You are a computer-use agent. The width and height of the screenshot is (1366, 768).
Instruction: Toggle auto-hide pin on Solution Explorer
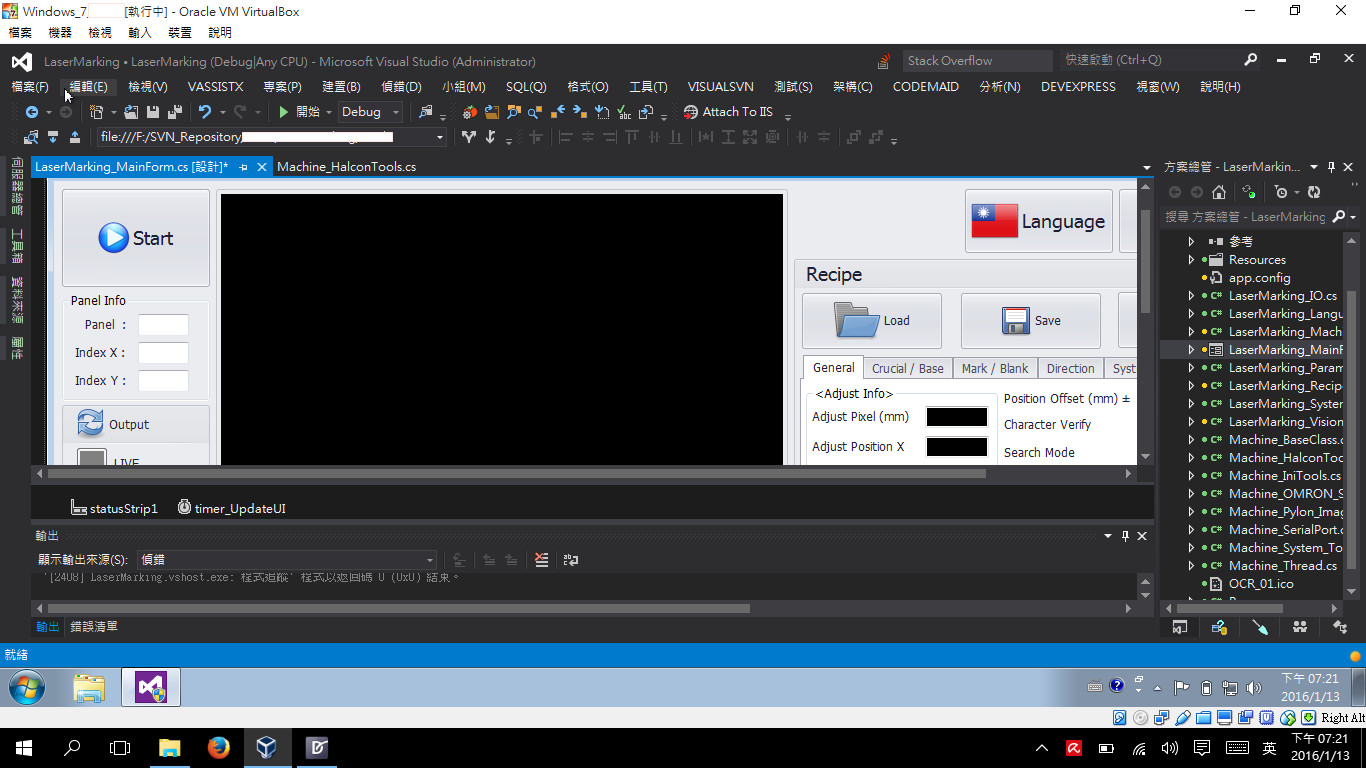coord(1331,167)
